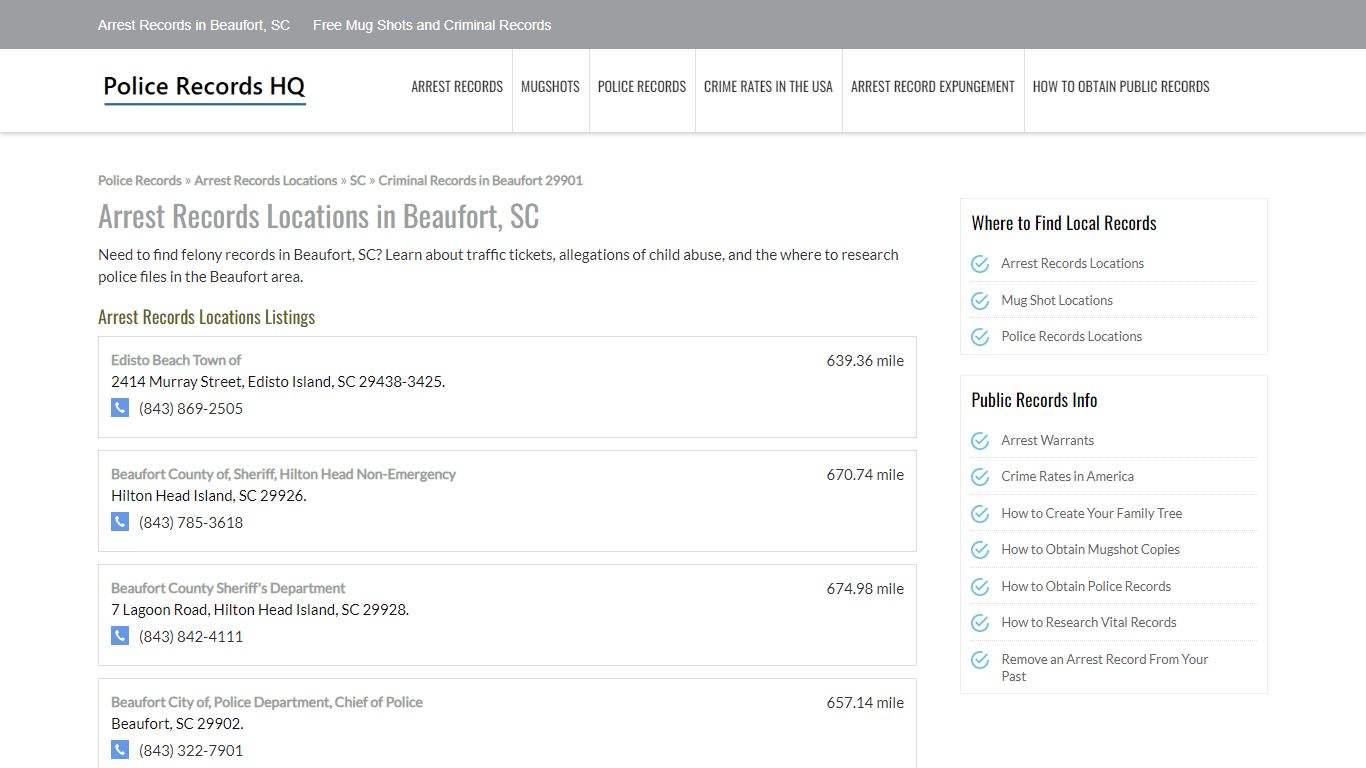The height and width of the screenshot is (768, 1366).
Task: Open Remove an Arrest Record From Your Past link
Action: click(1104, 668)
